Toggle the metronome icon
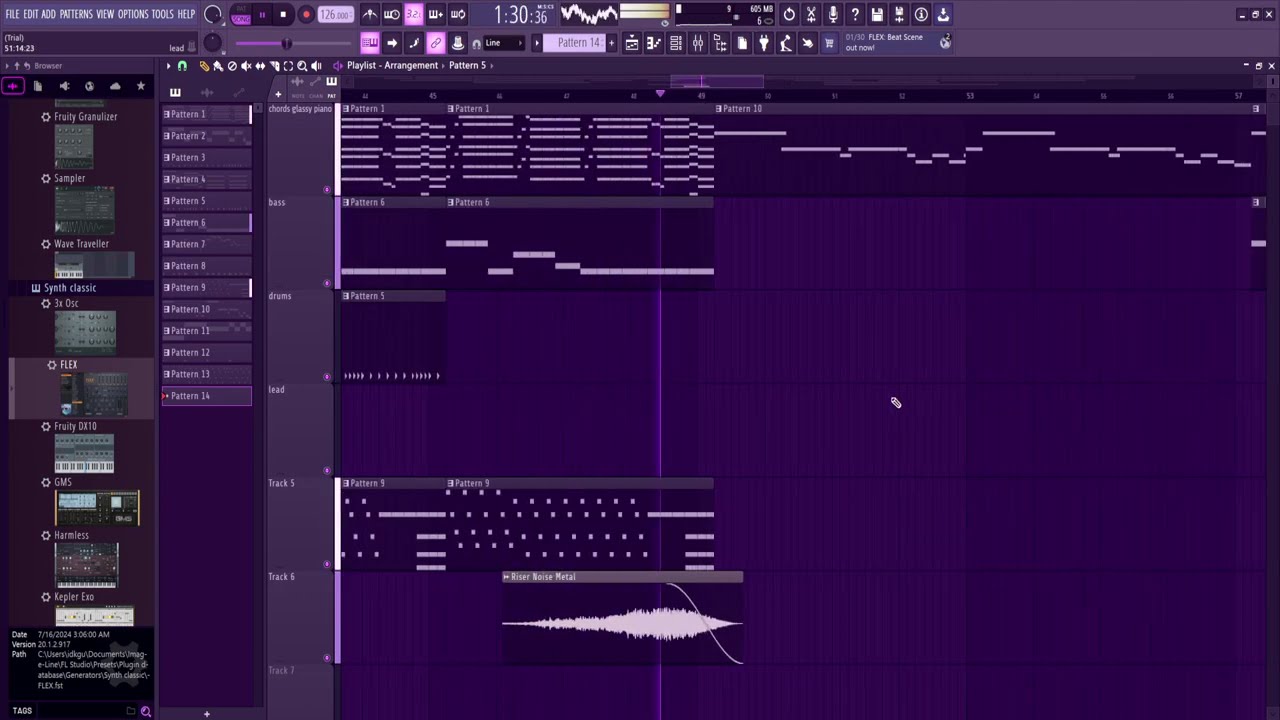This screenshot has width=1280, height=720. coord(370,15)
